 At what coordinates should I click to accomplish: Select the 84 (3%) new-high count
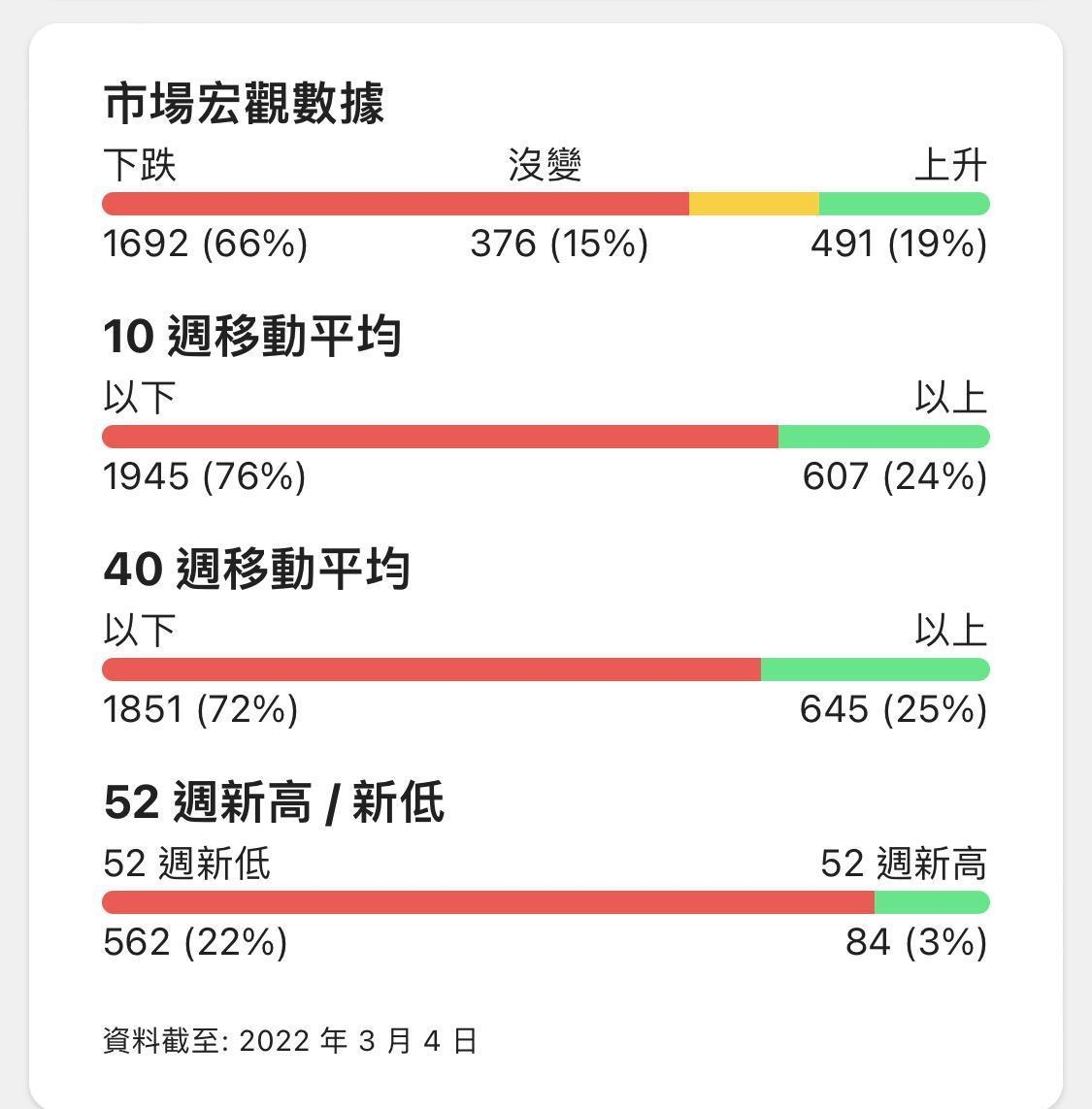[x=916, y=942]
